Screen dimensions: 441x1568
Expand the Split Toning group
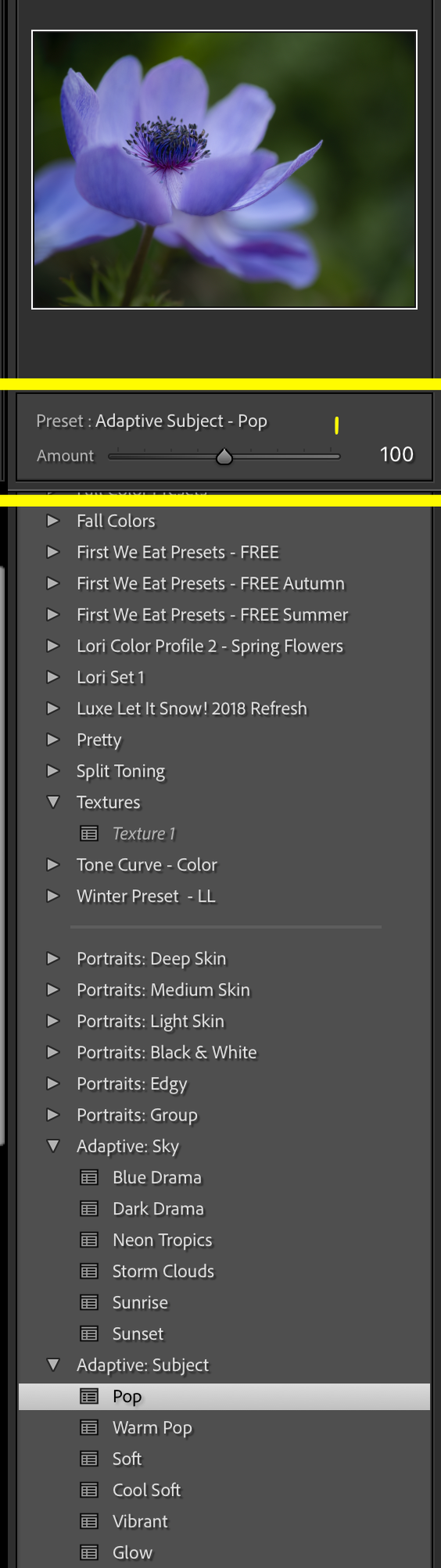(x=53, y=771)
